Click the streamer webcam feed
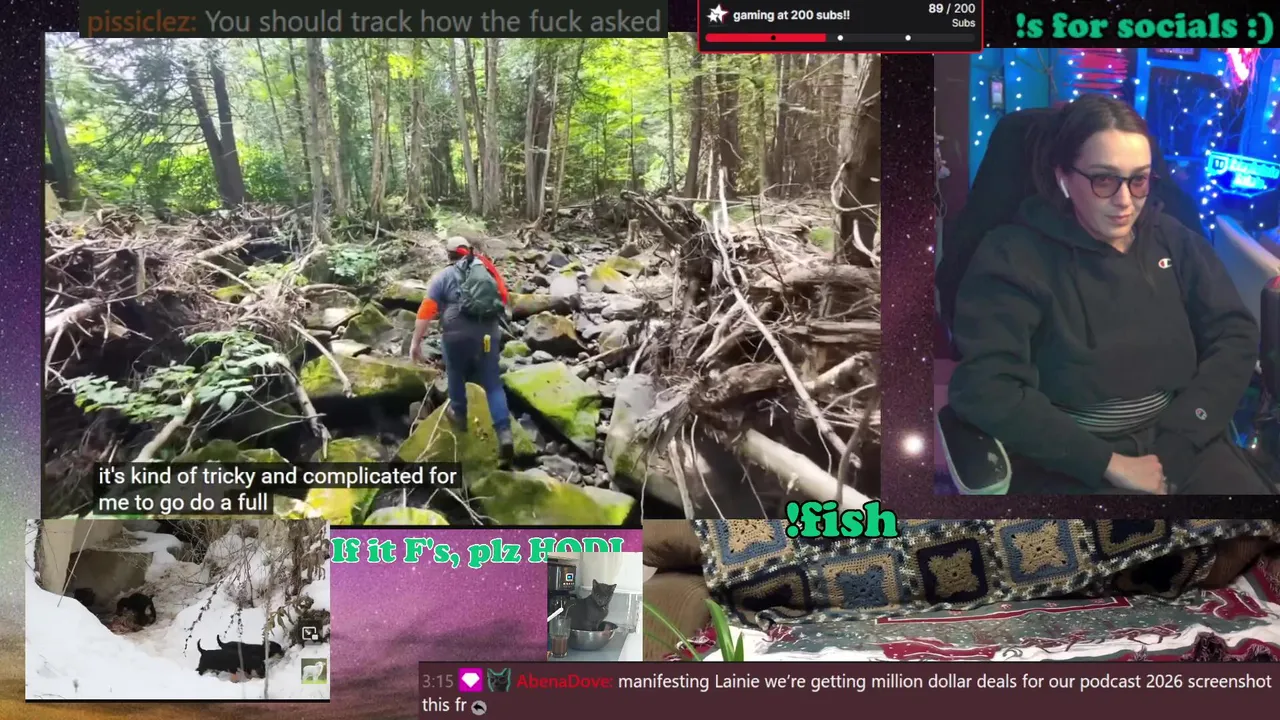The height and width of the screenshot is (720, 1280). click(1106, 270)
